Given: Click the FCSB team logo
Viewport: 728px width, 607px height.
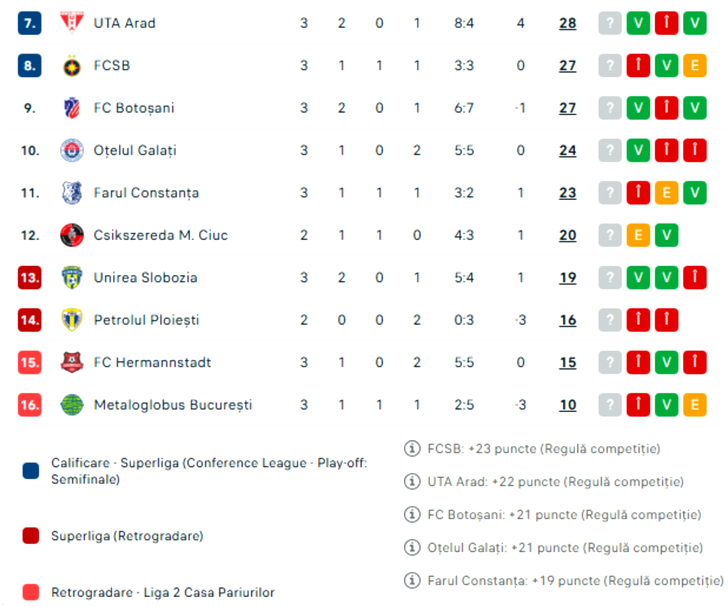Looking at the screenshot, I should tap(70, 66).
